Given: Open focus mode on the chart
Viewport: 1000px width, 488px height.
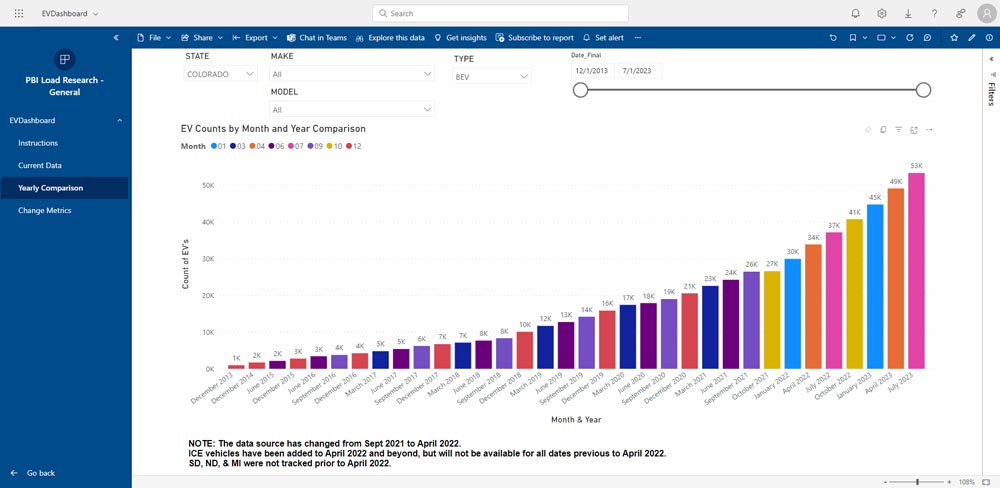Looking at the screenshot, I should tap(914, 130).
